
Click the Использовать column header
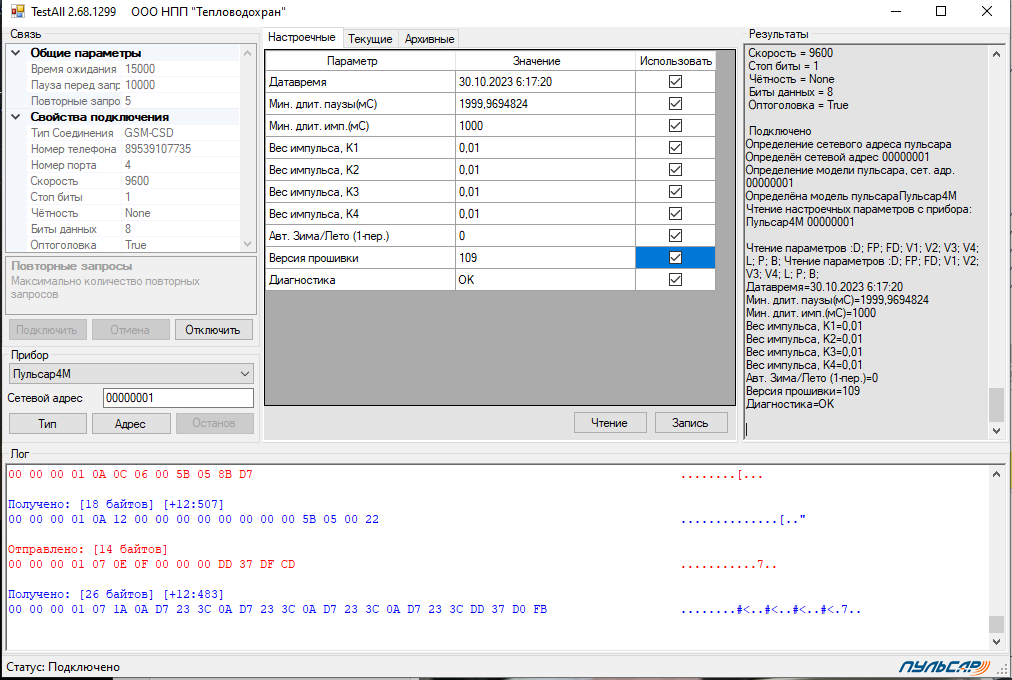pos(675,61)
